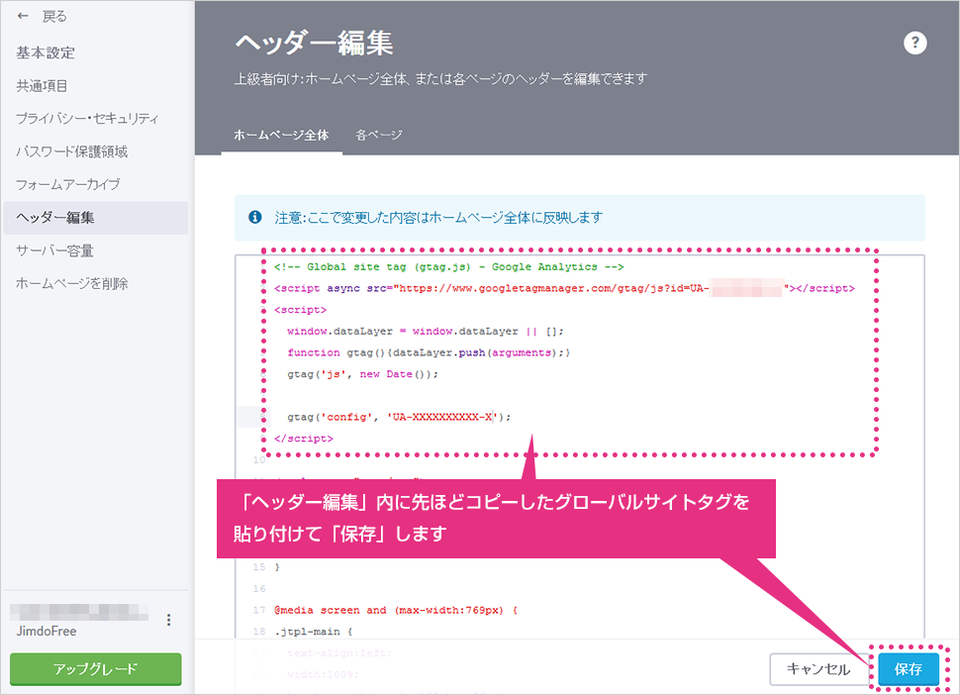
Task: Click the キャンセル button
Action: click(819, 669)
